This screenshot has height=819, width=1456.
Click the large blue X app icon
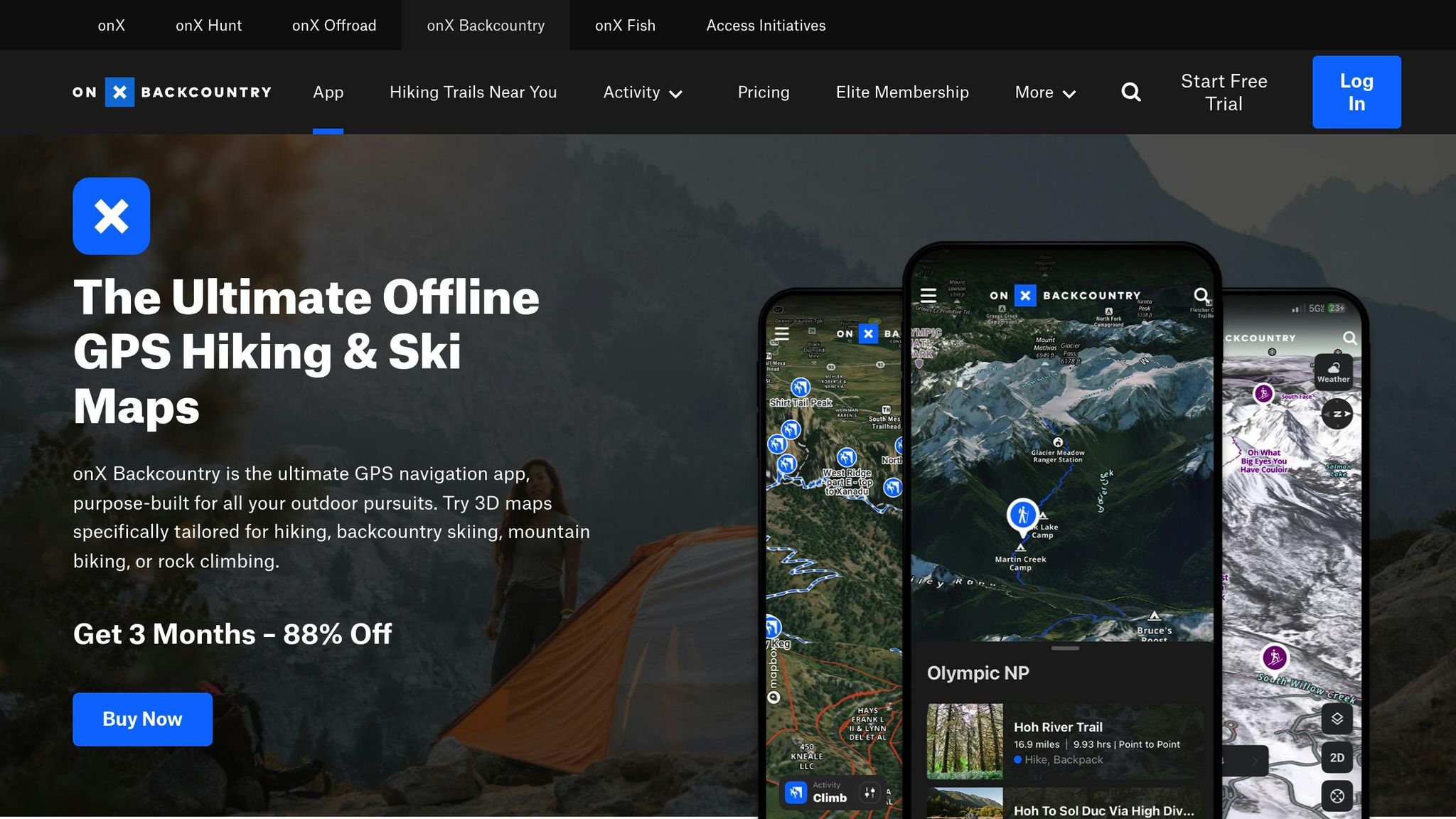[x=111, y=216]
